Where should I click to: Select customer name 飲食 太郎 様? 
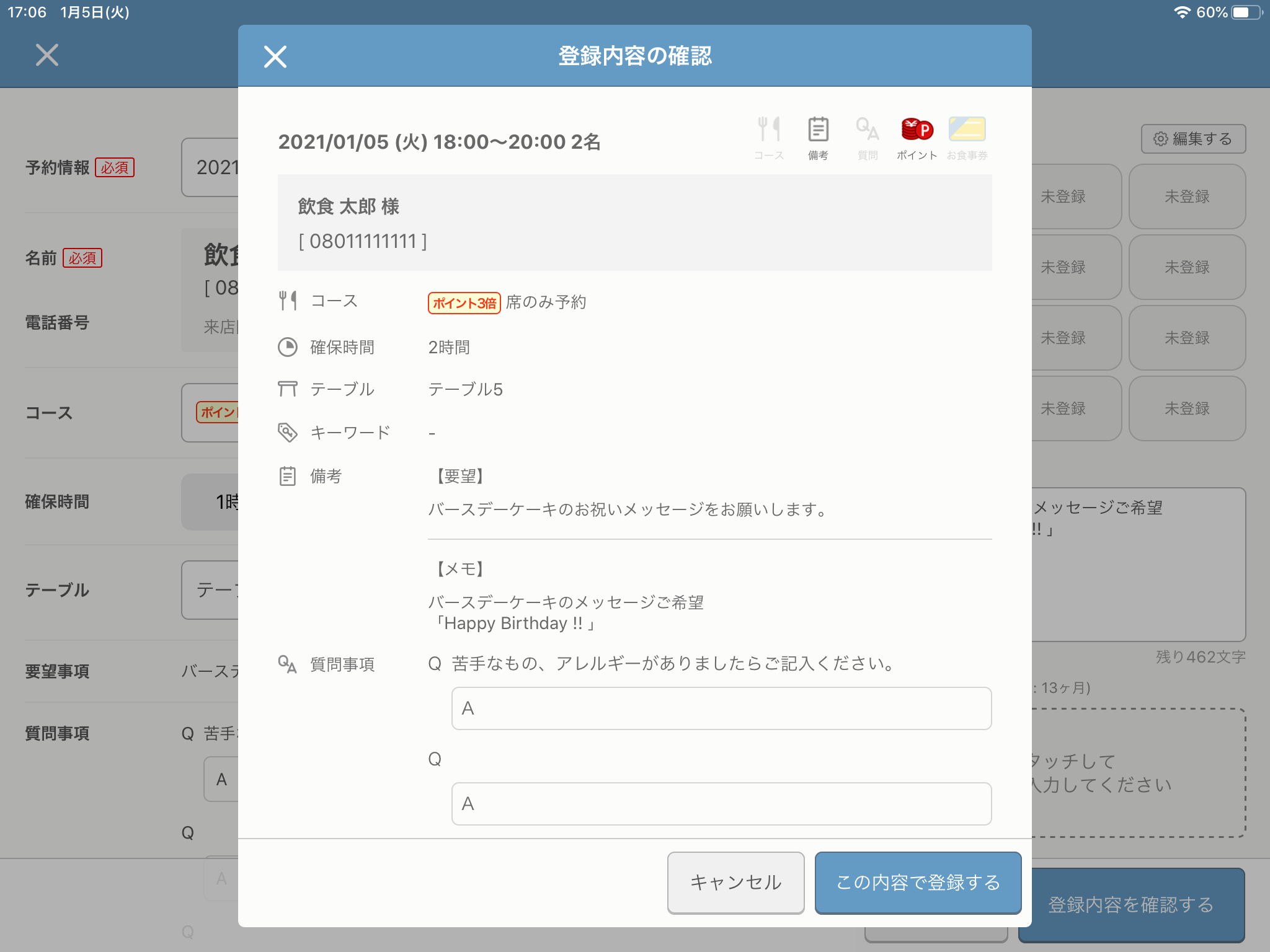[x=349, y=206]
